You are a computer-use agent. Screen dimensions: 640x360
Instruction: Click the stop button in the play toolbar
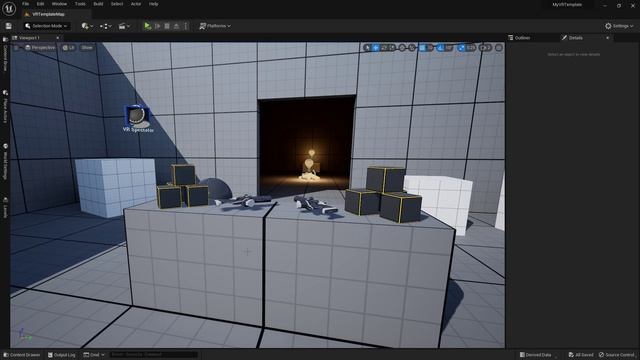point(167,26)
